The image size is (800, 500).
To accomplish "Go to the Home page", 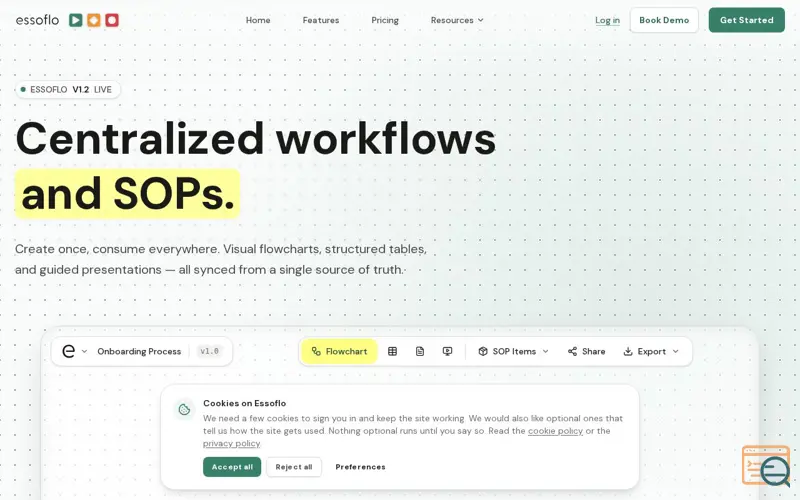I will pos(258,20).
